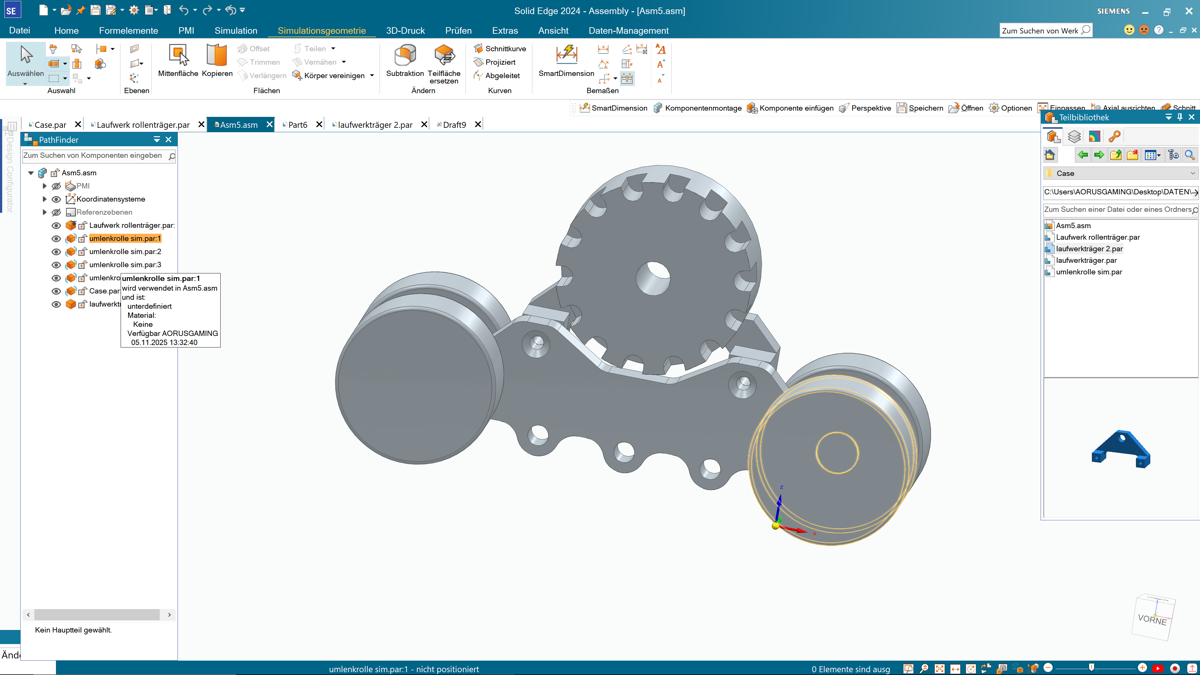Click Komponente einfügen in command bar
The width and height of the screenshot is (1200, 675).
790,108
